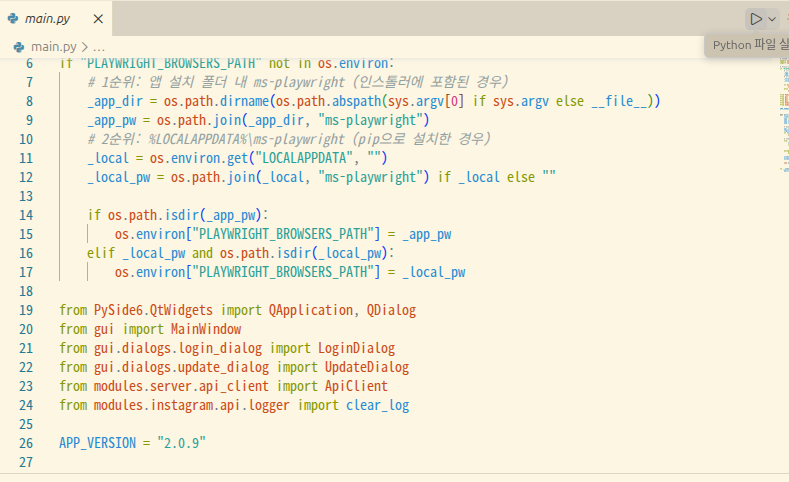789x482 pixels.
Task: Click LoginDialog import name
Action: 356,347
